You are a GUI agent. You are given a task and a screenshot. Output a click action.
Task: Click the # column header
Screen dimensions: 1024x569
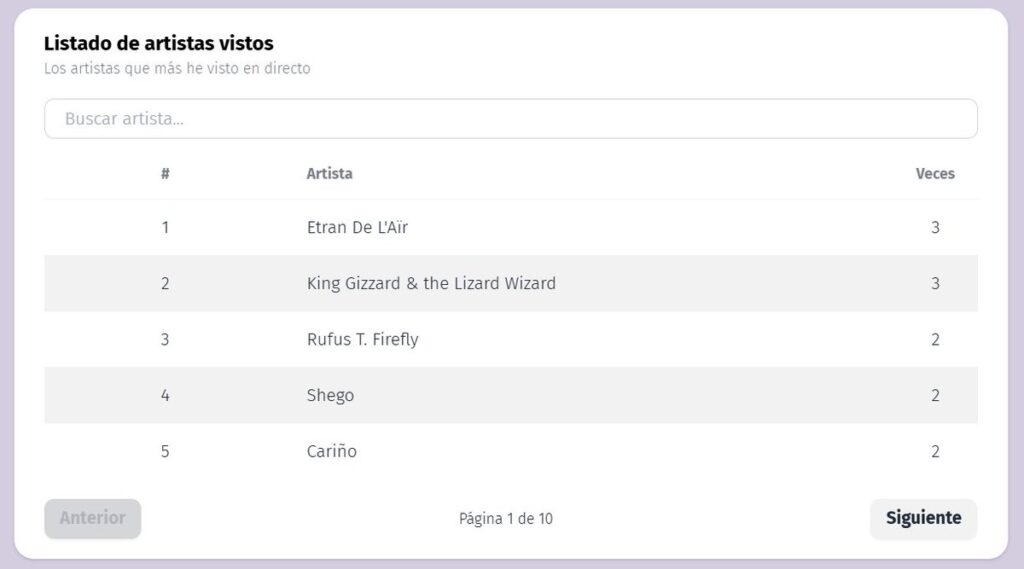tap(165, 174)
